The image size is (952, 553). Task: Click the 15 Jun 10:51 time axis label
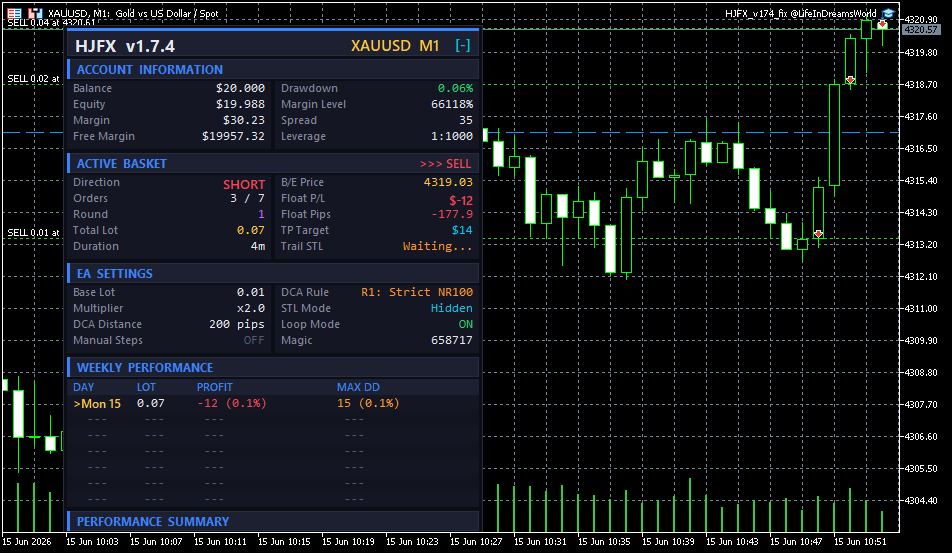(x=860, y=541)
